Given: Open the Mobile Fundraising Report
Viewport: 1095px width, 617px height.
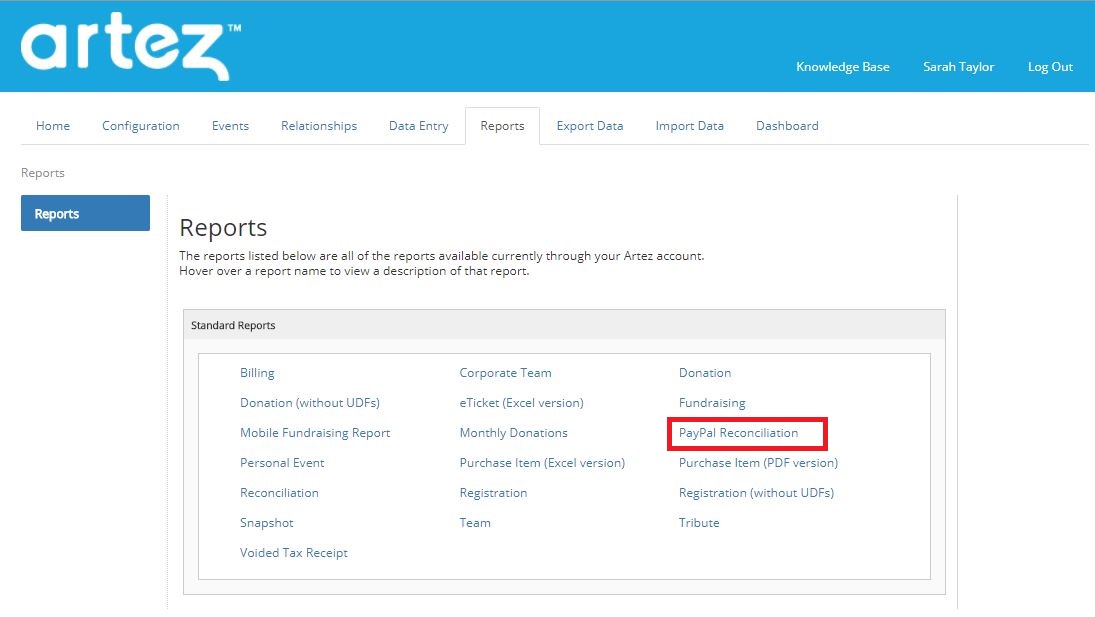Looking at the screenshot, I should [x=315, y=433].
